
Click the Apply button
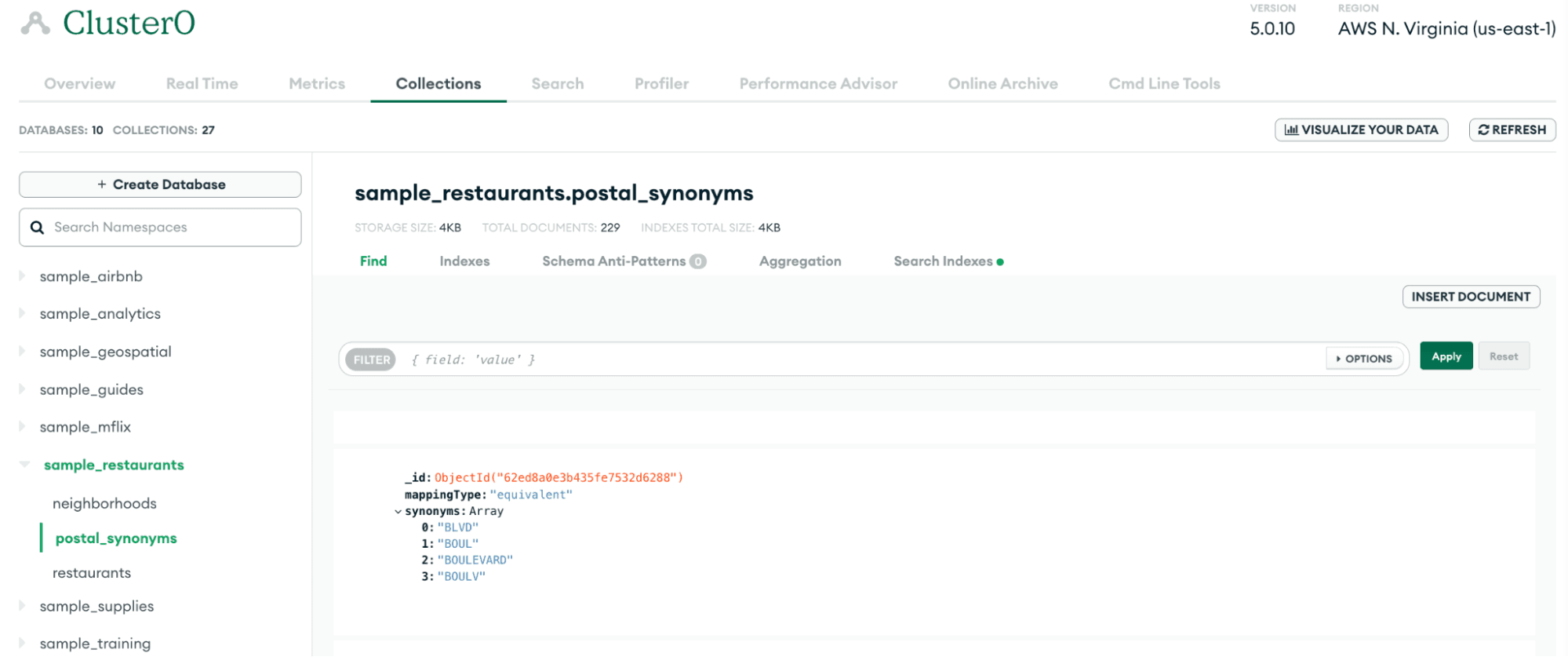[1446, 356]
